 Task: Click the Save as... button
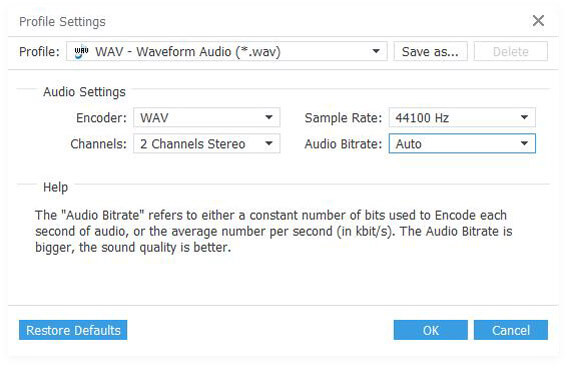click(430, 51)
